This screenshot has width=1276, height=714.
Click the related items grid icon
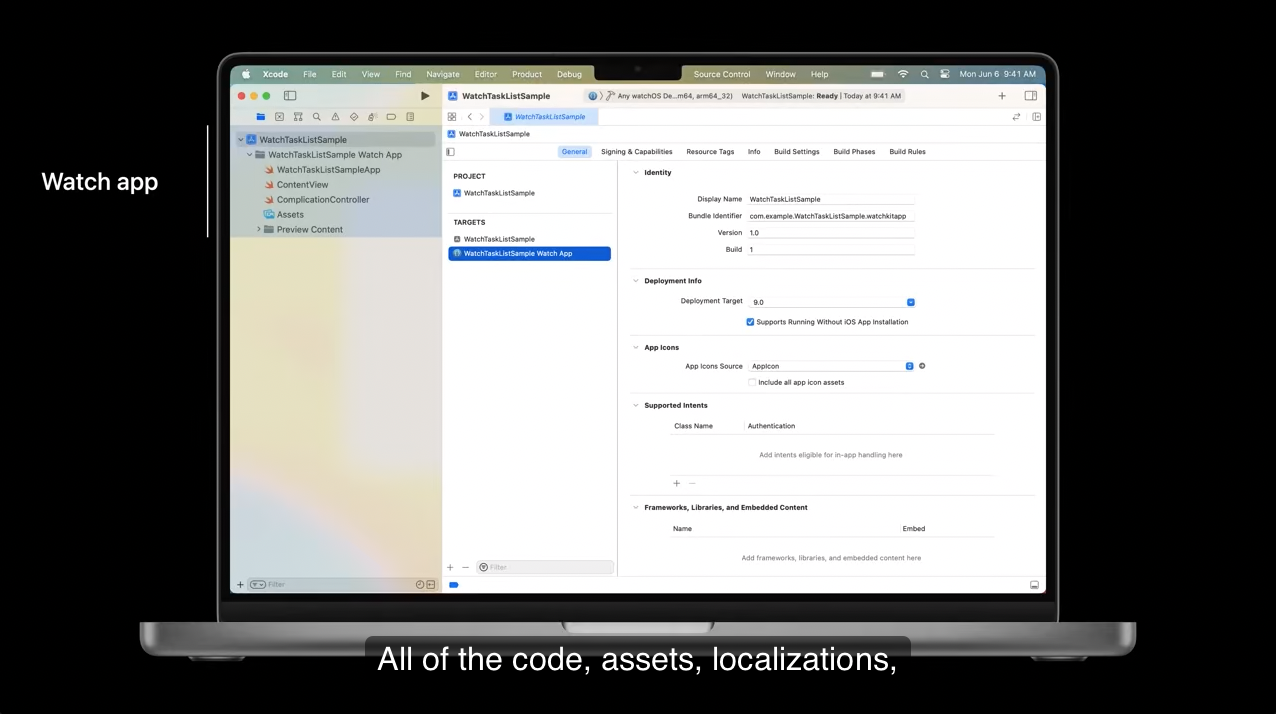pyautogui.click(x=452, y=117)
